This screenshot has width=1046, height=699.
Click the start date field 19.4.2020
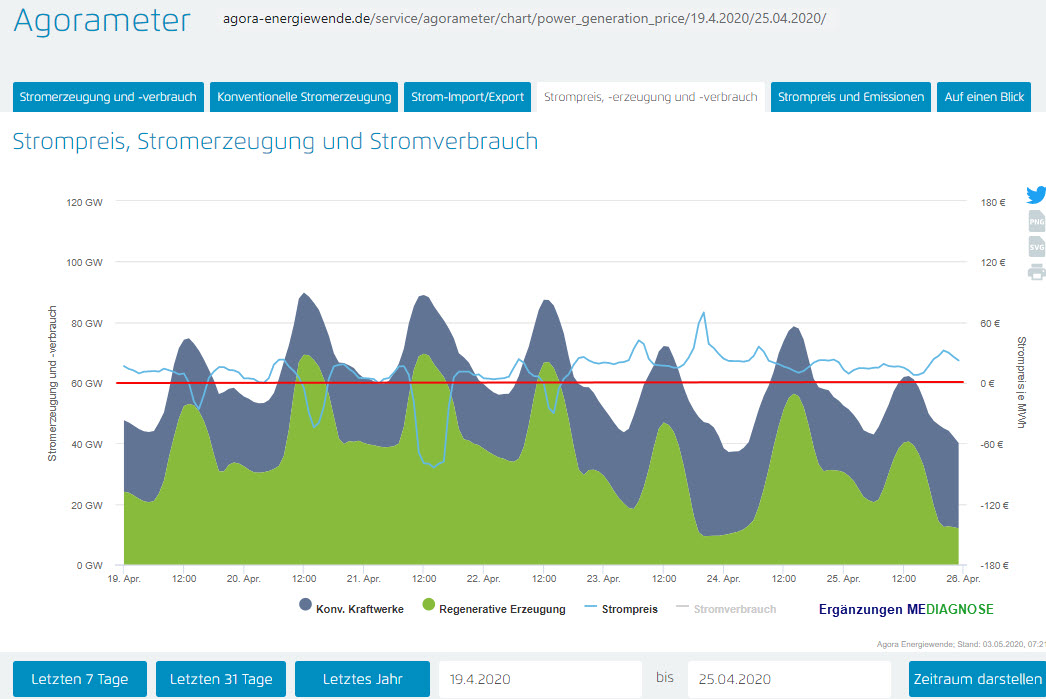540,679
